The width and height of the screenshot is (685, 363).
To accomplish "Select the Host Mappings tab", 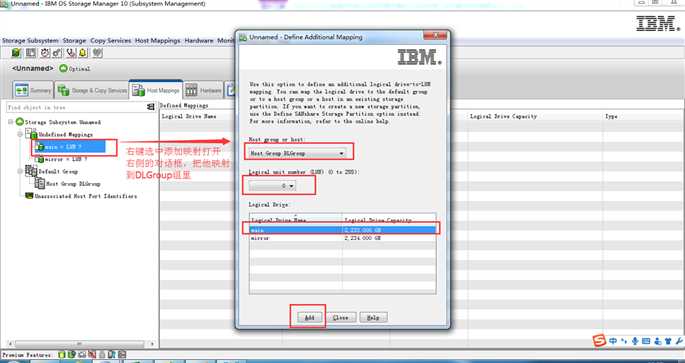I will point(156,90).
